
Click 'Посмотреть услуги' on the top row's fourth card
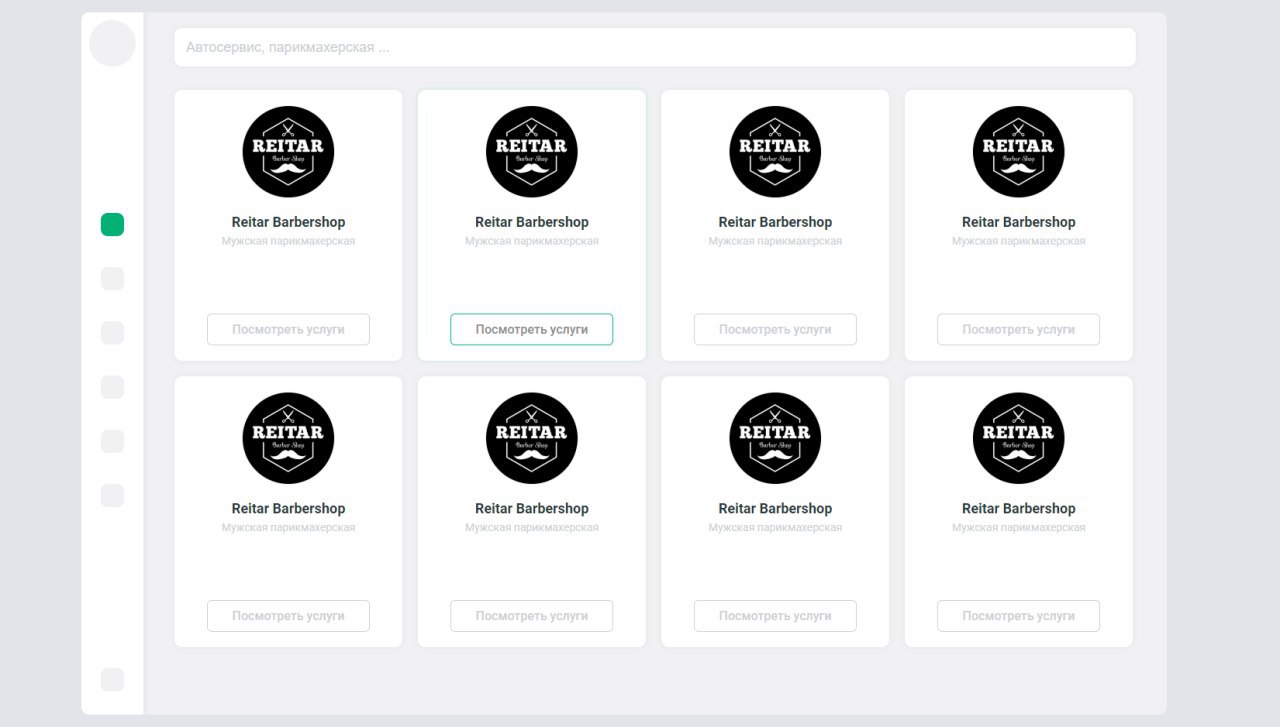pos(1018,329)
